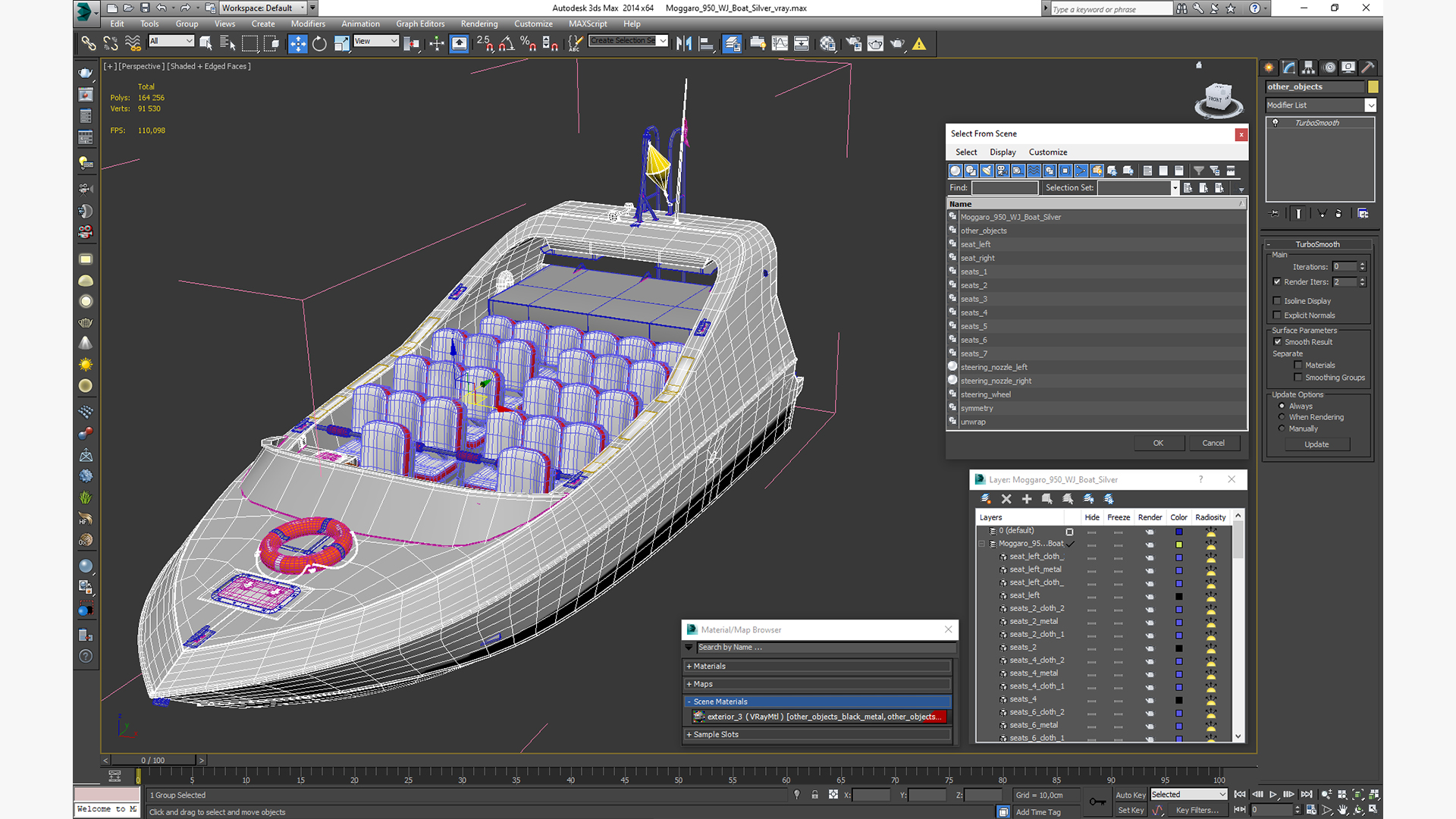The height and width of the screenshot is (819, 1456).
Task: Expand the Materials group in browser
Action: click(817, 667)
